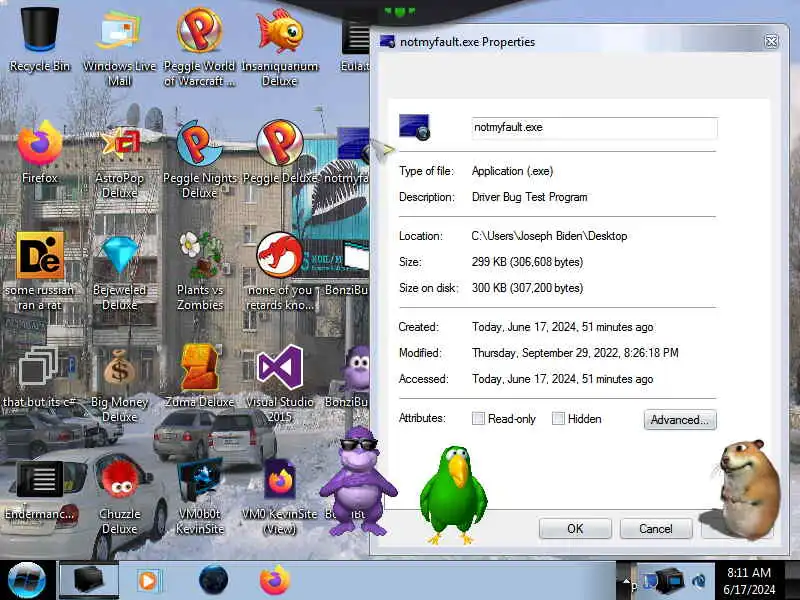Click the Modified date 'Thursday, September 29, 2022'

click(x=575, y=353)
